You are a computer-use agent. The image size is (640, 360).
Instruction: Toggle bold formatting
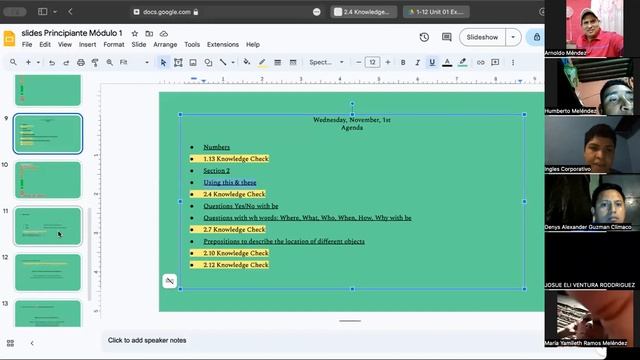coord(403,62)
